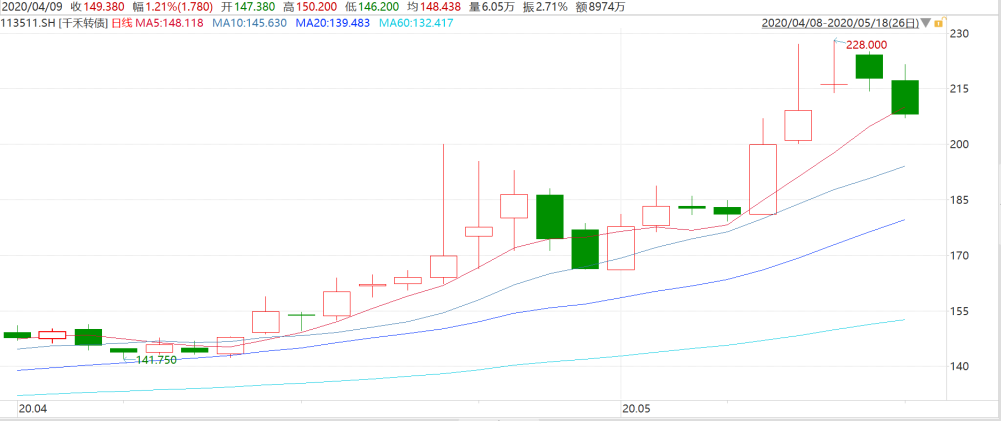Click the 228.000 high price marker

[866, 45]
